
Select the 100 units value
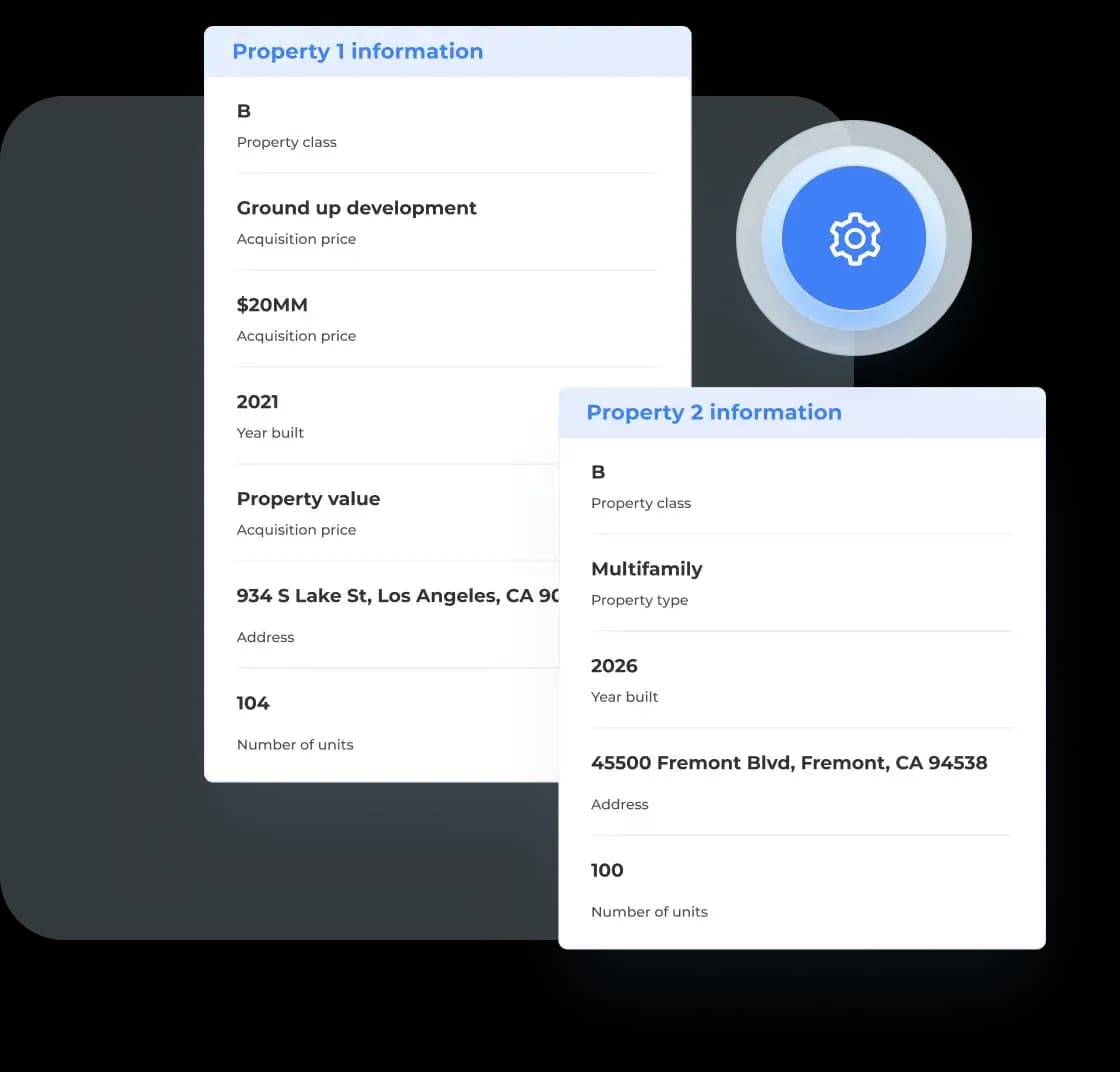(x=607, y=870)
